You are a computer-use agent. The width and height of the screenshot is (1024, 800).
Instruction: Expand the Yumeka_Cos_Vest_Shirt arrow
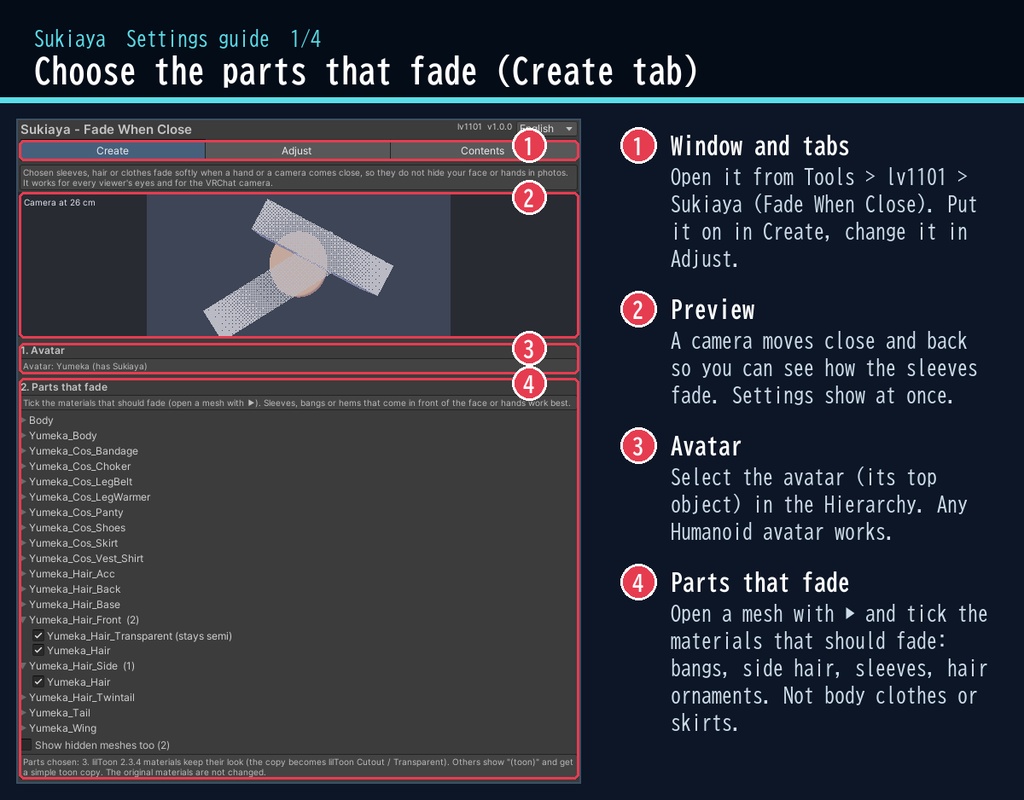24,558
